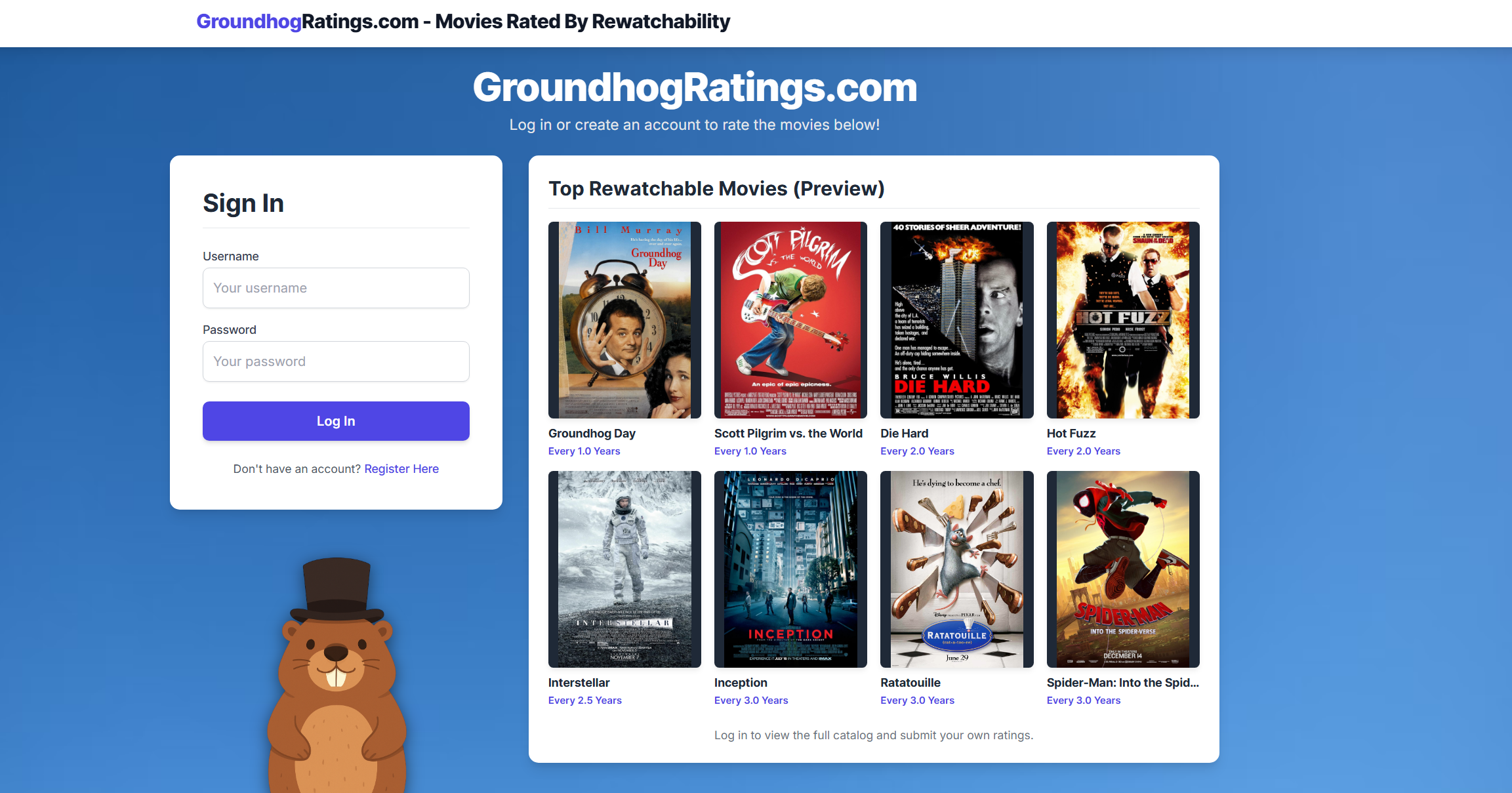Click the GroundhogRatings.com header logo link

463,22
